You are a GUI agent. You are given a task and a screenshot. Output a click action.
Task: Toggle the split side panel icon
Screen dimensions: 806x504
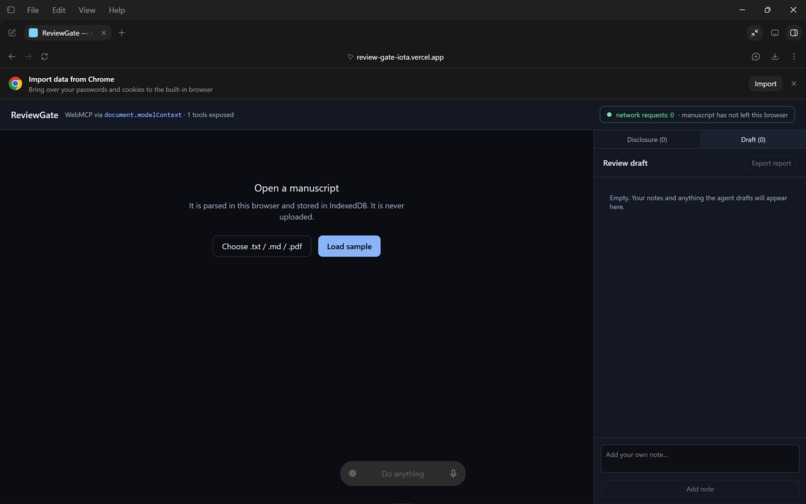pos(794,33)
